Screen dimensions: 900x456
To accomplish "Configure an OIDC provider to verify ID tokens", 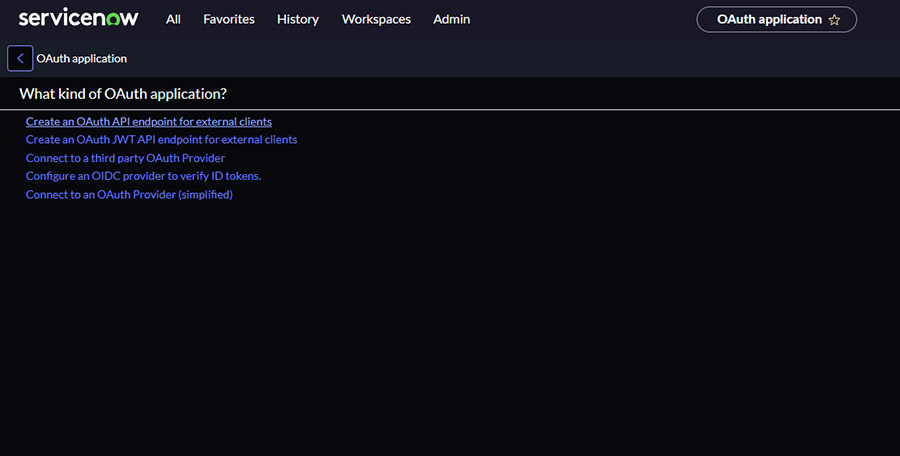I will (143, 176).
